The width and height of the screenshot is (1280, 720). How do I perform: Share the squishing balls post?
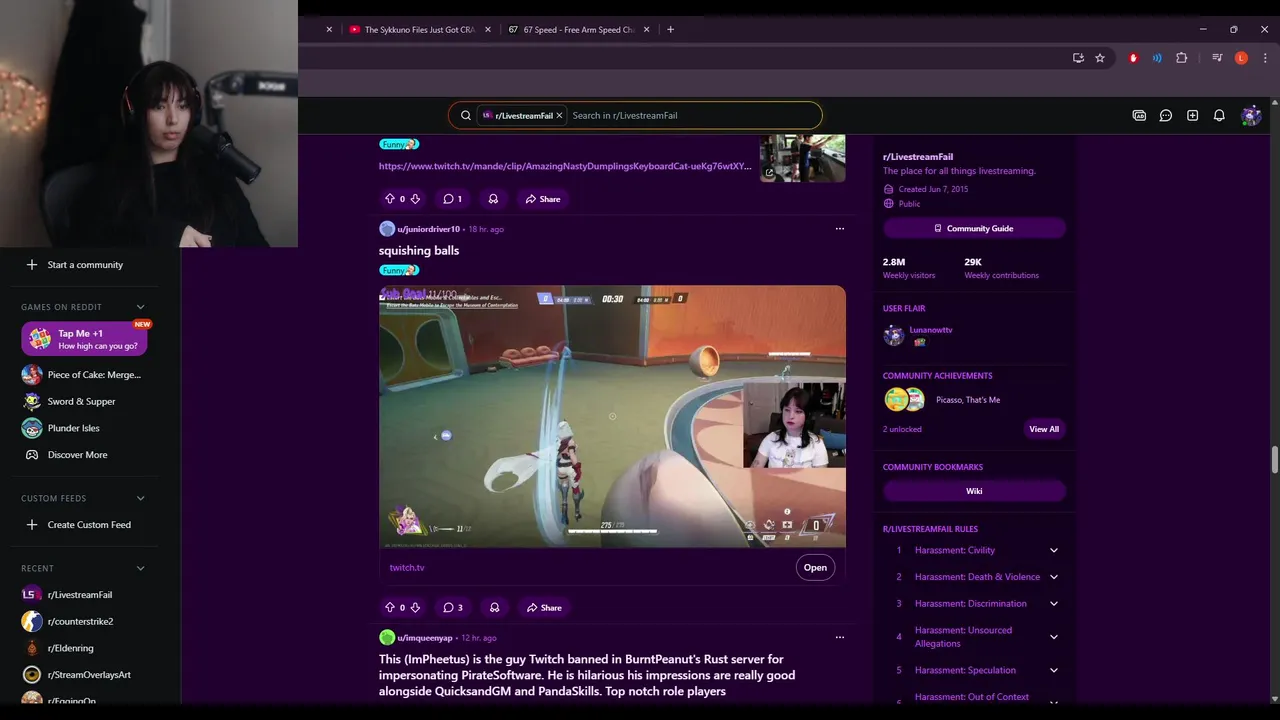click(543, 607)
